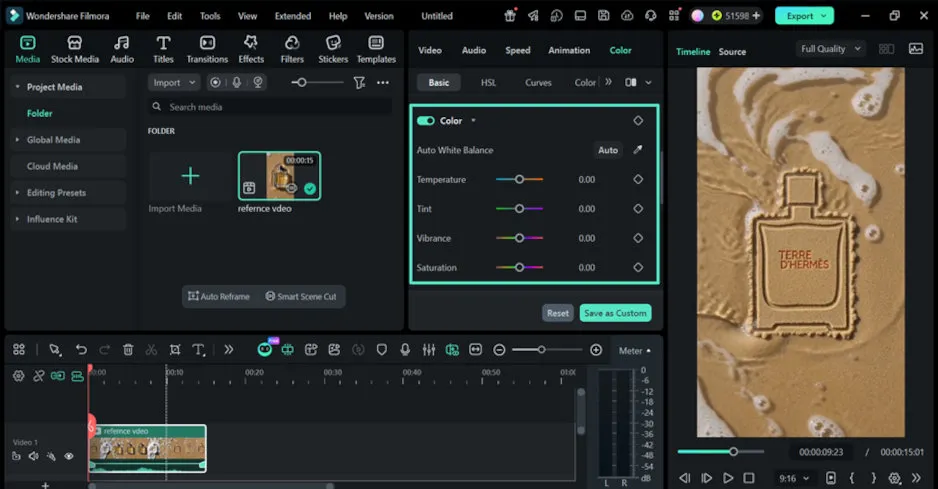Switch to the HSL color tab
The height and width of the screenshot is (489, 938).
[x=488, y=83]
